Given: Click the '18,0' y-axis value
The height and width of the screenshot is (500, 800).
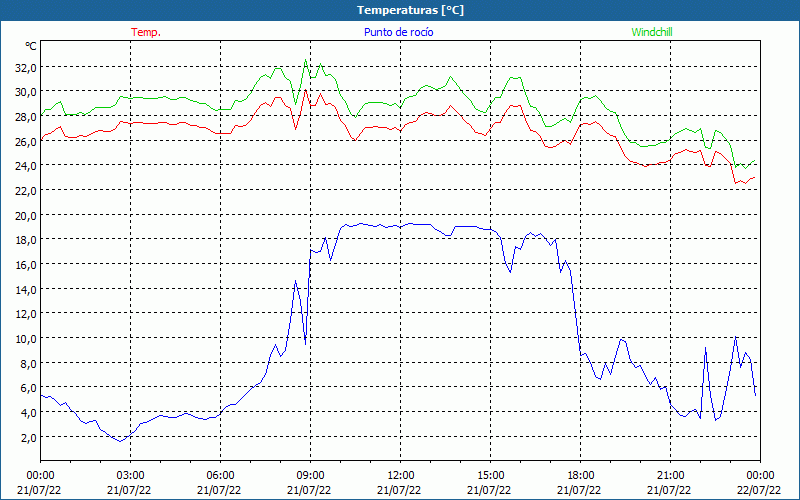Looking at the screenshot, I should (x=26, y=240).
